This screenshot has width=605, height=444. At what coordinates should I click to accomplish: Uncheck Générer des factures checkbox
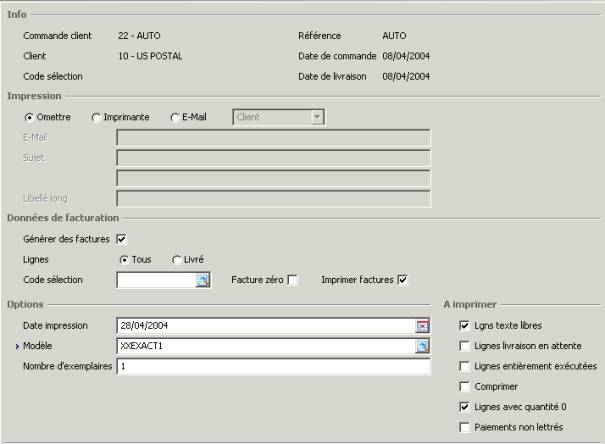point(121,239)
